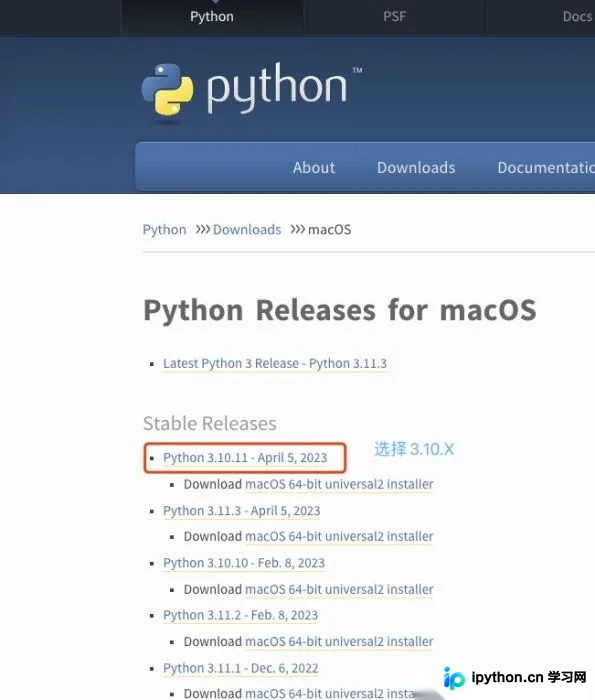Click the Stable Releases heading
This screenshot has width=595, height=700.
[209, 423]
